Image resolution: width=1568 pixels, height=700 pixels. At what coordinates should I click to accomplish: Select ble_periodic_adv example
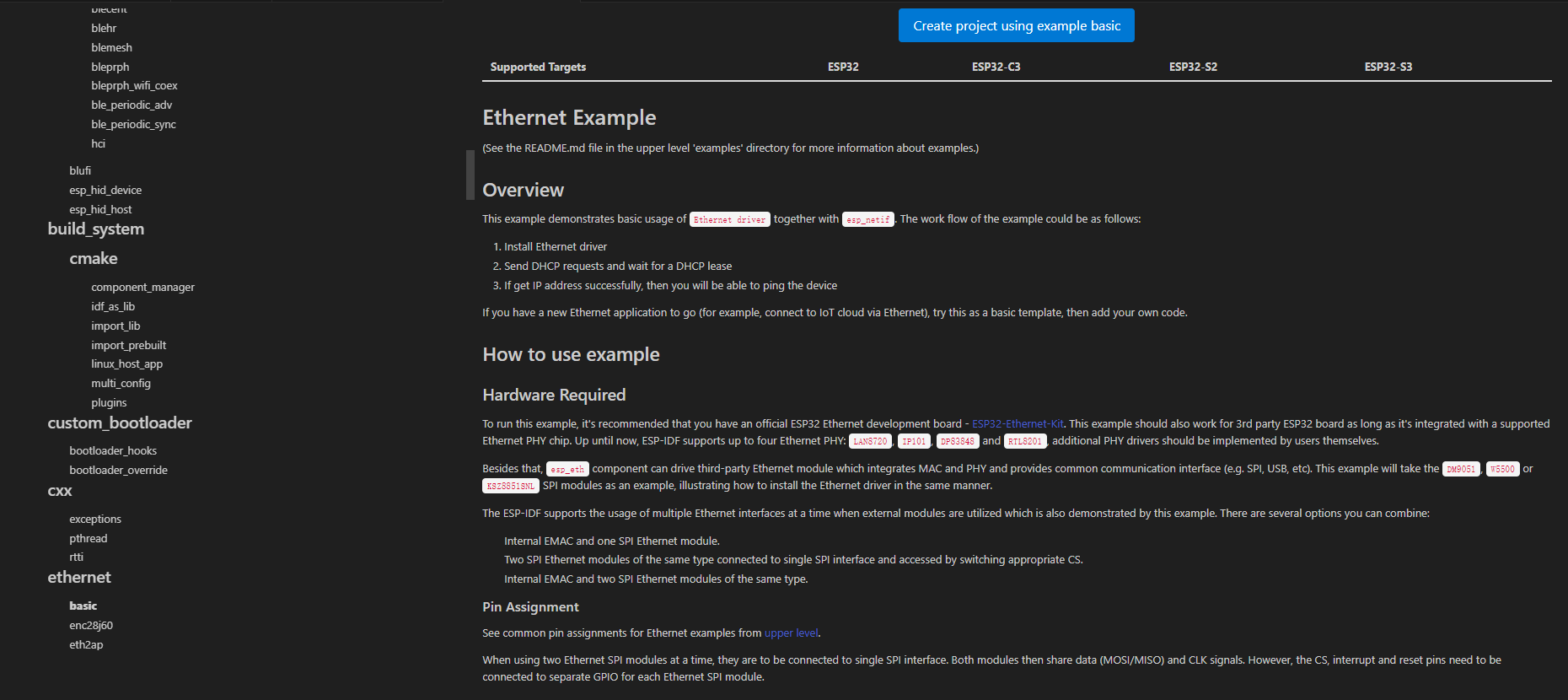coord(132,105)
